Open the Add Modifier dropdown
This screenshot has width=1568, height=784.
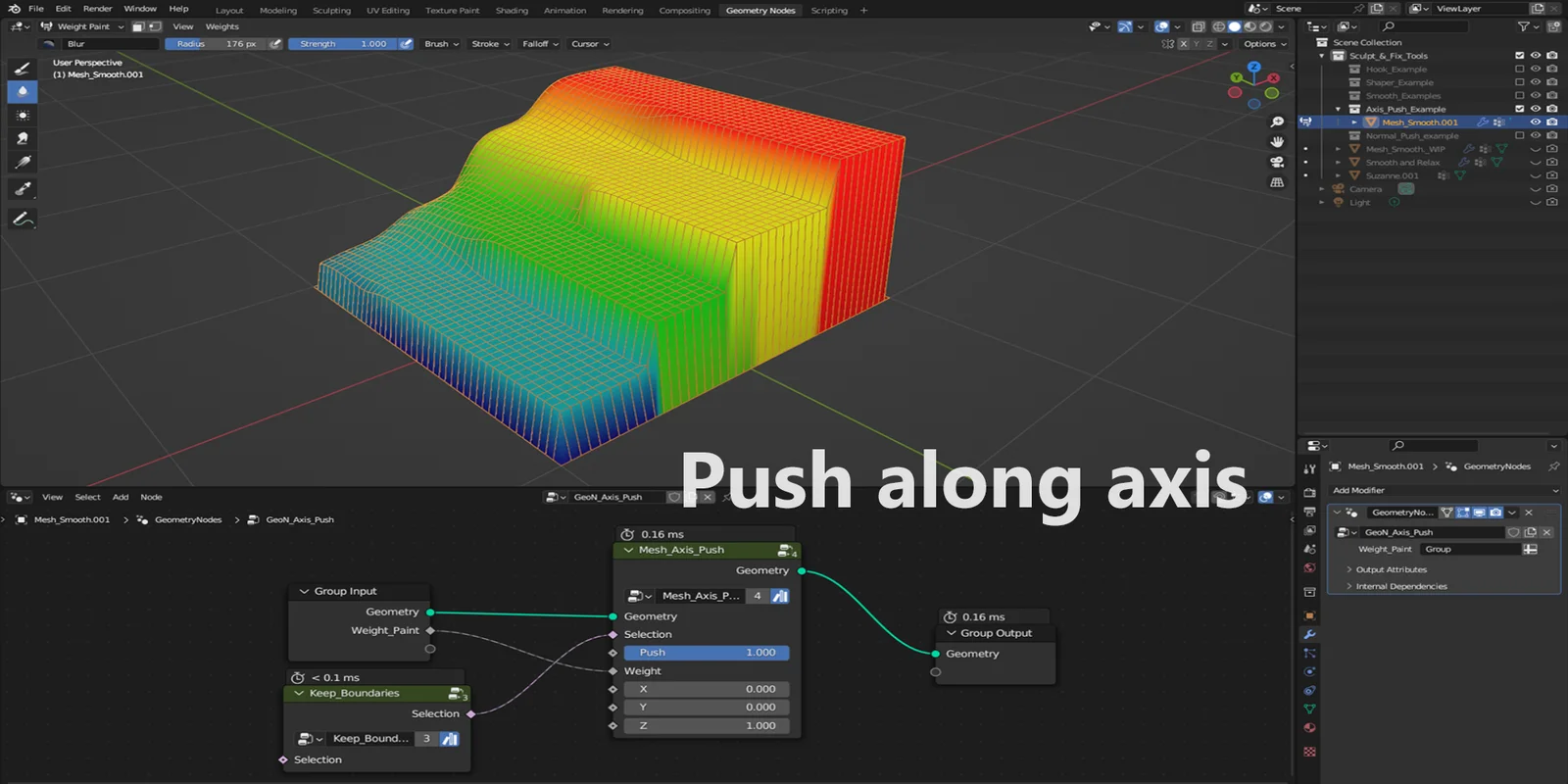(x=1444, y=490)
